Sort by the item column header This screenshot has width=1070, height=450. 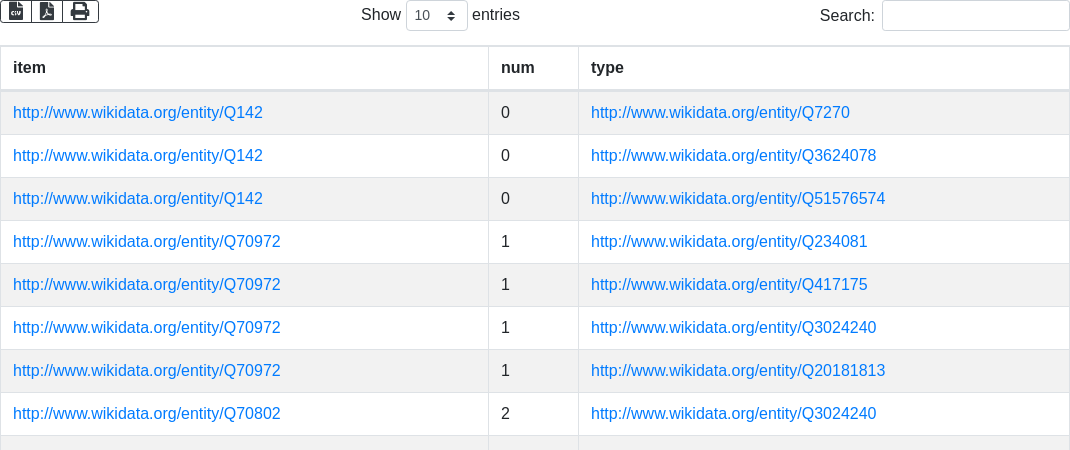[x=30, y=68]
